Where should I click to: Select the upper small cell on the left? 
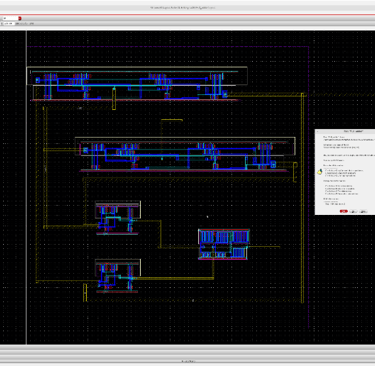coord(118,218)
